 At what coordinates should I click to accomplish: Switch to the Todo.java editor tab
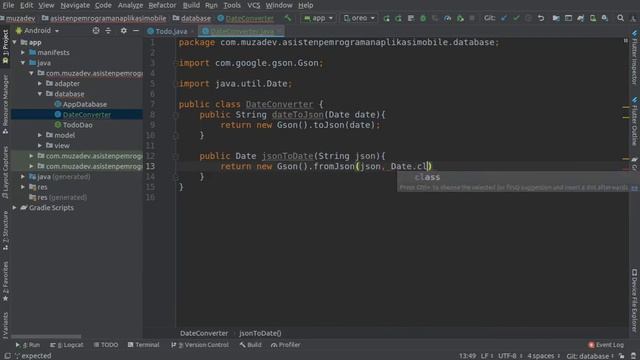167,31
